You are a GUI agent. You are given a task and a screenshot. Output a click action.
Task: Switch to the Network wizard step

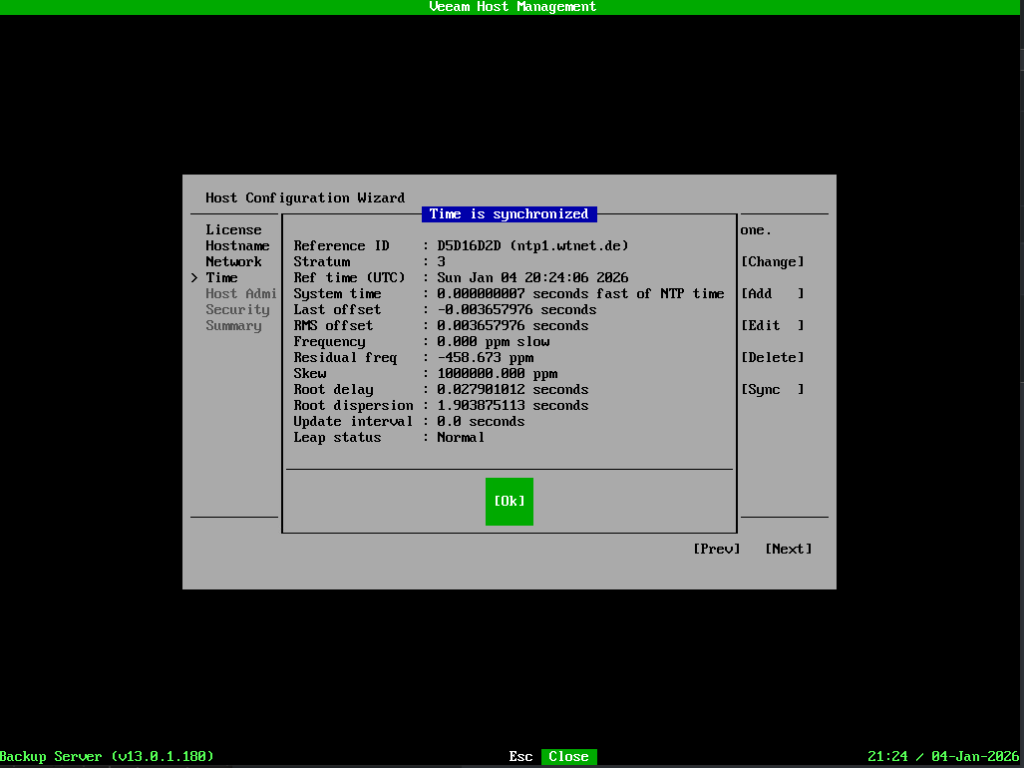coord(233,262)
